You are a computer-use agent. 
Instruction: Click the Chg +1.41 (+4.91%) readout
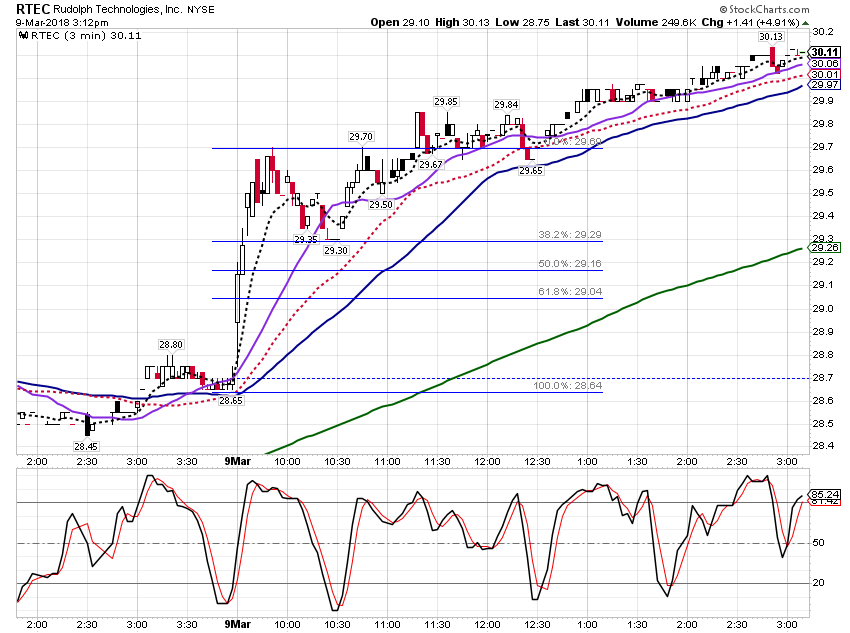[750, 22]
